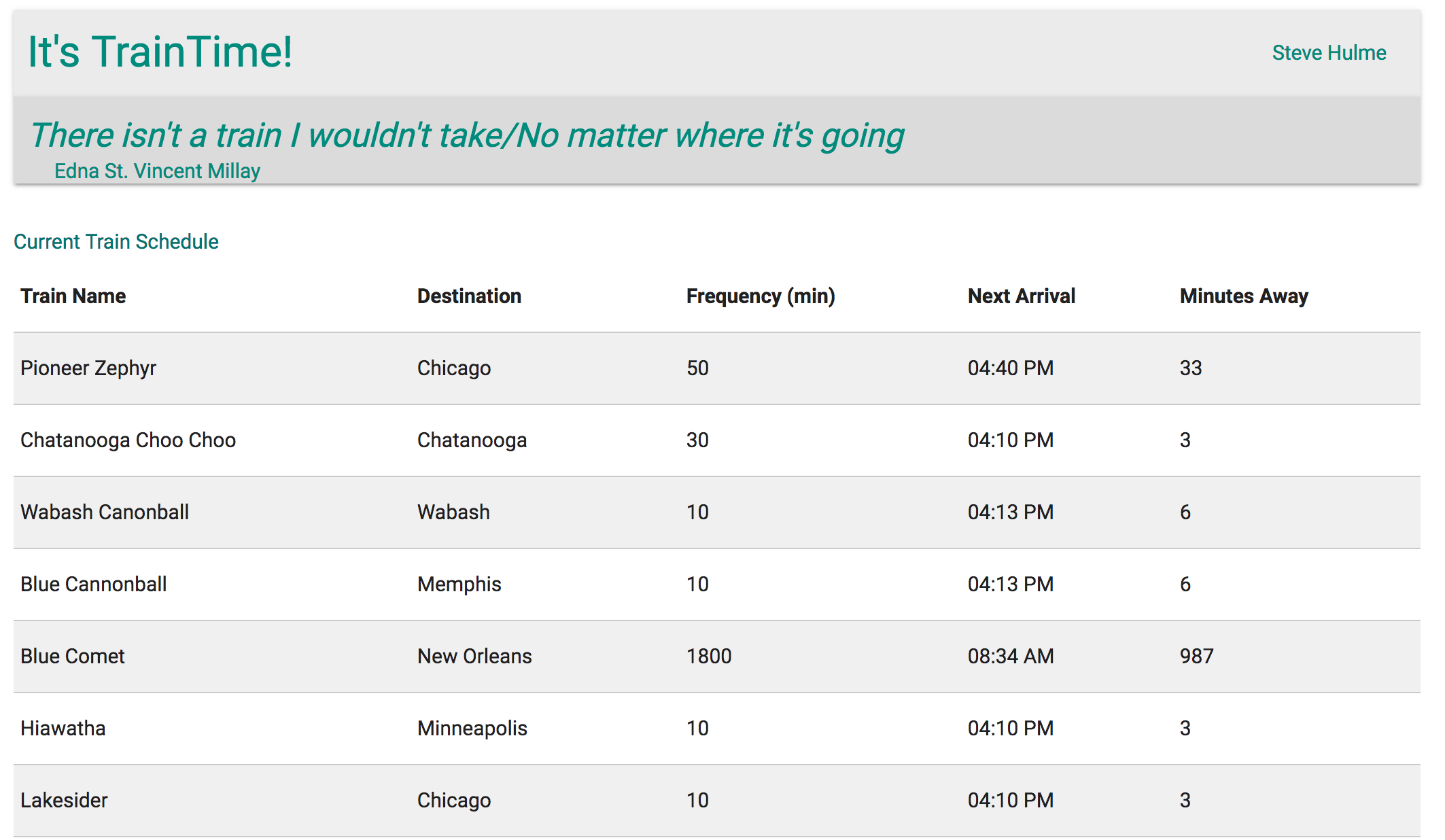The height and width of the screenshot is (840, 1445).
Task: Select the Pioneer Zephyr train row
Action: coord(88,368)
